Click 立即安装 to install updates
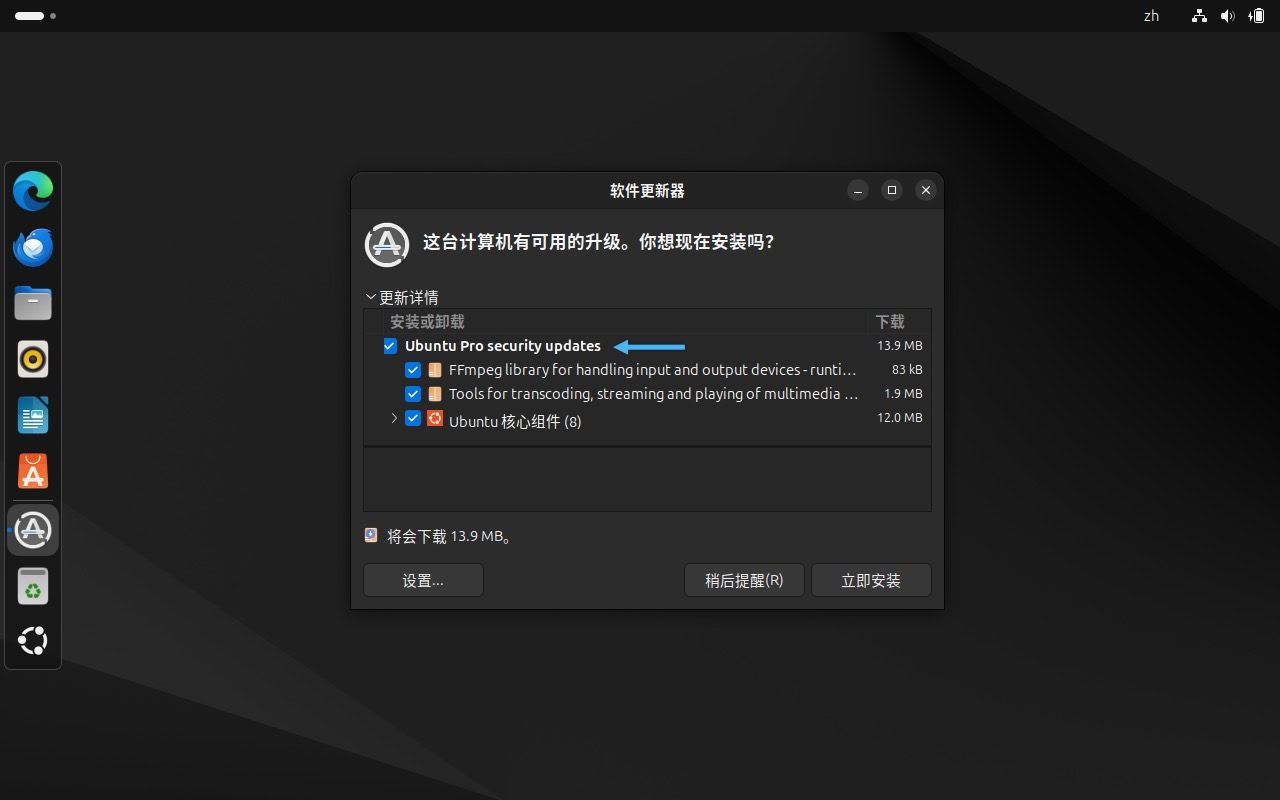The image size is (1280, 800). [871, 580]
